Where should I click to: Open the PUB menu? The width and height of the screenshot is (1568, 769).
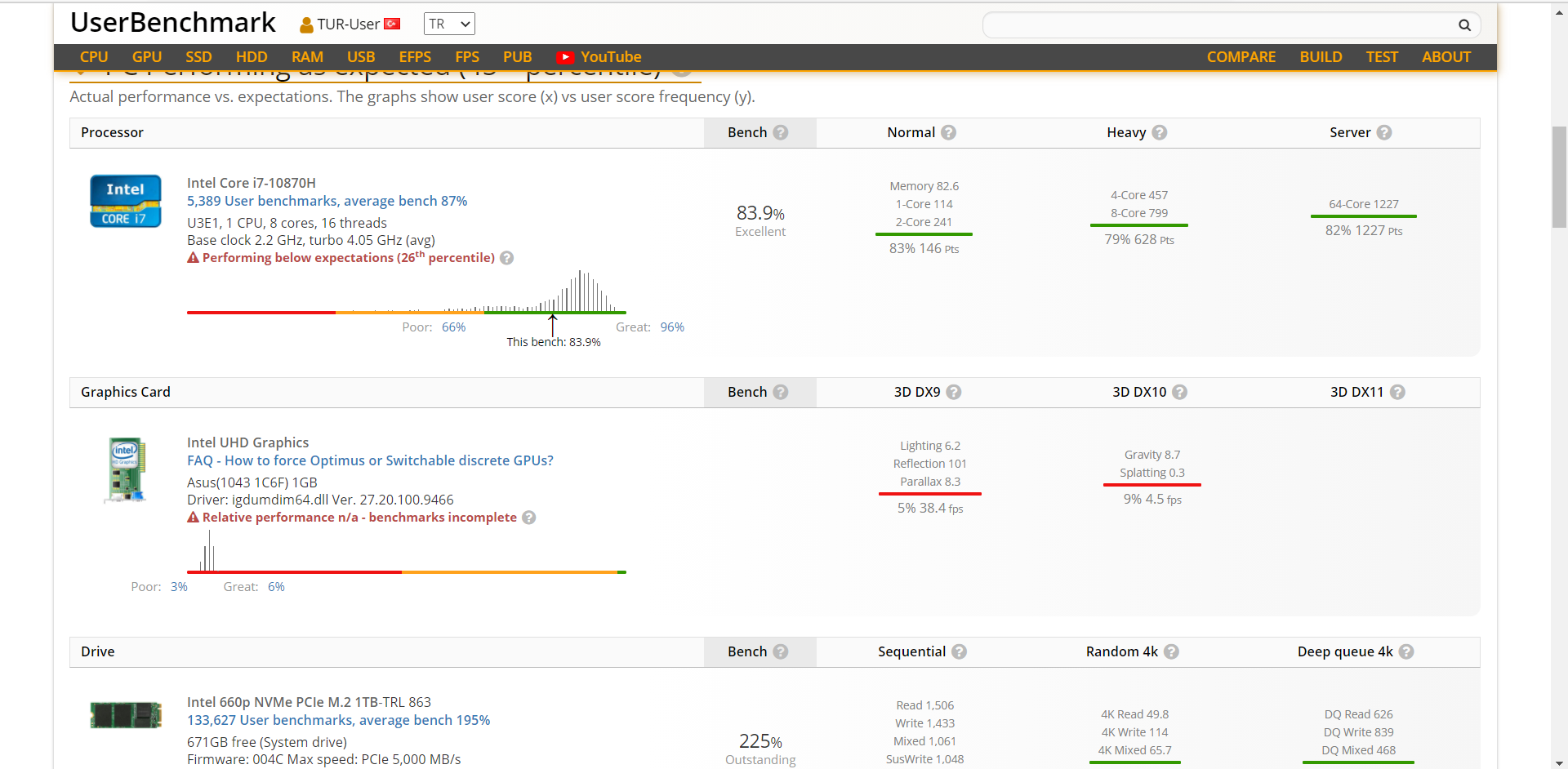[x=518, y=57]
